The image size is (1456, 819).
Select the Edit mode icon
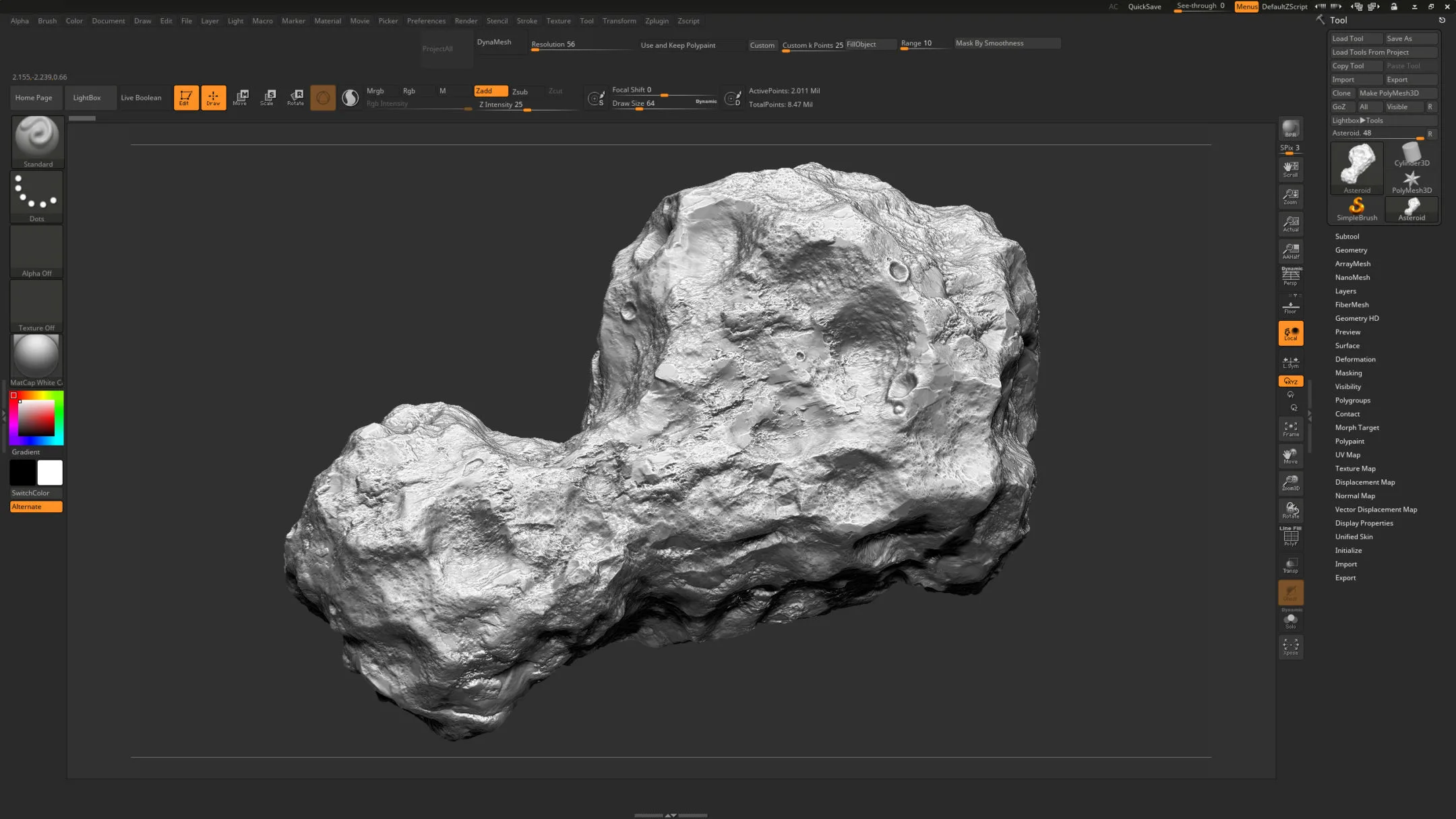click(x=186, y=98)
